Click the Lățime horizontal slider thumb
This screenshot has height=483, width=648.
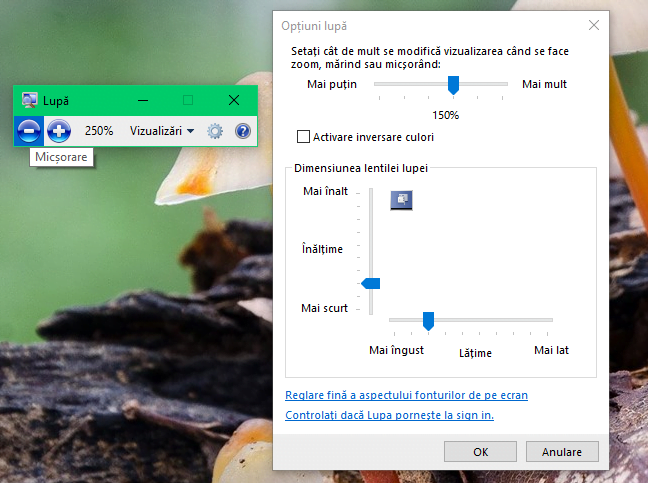point(429,321)
